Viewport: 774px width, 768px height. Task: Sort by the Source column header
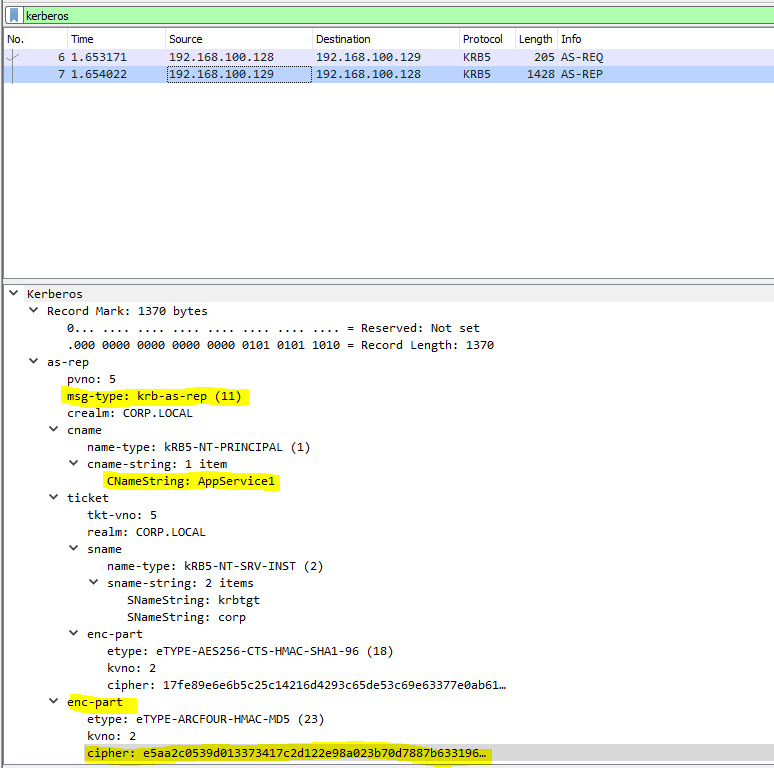(185, 39)
